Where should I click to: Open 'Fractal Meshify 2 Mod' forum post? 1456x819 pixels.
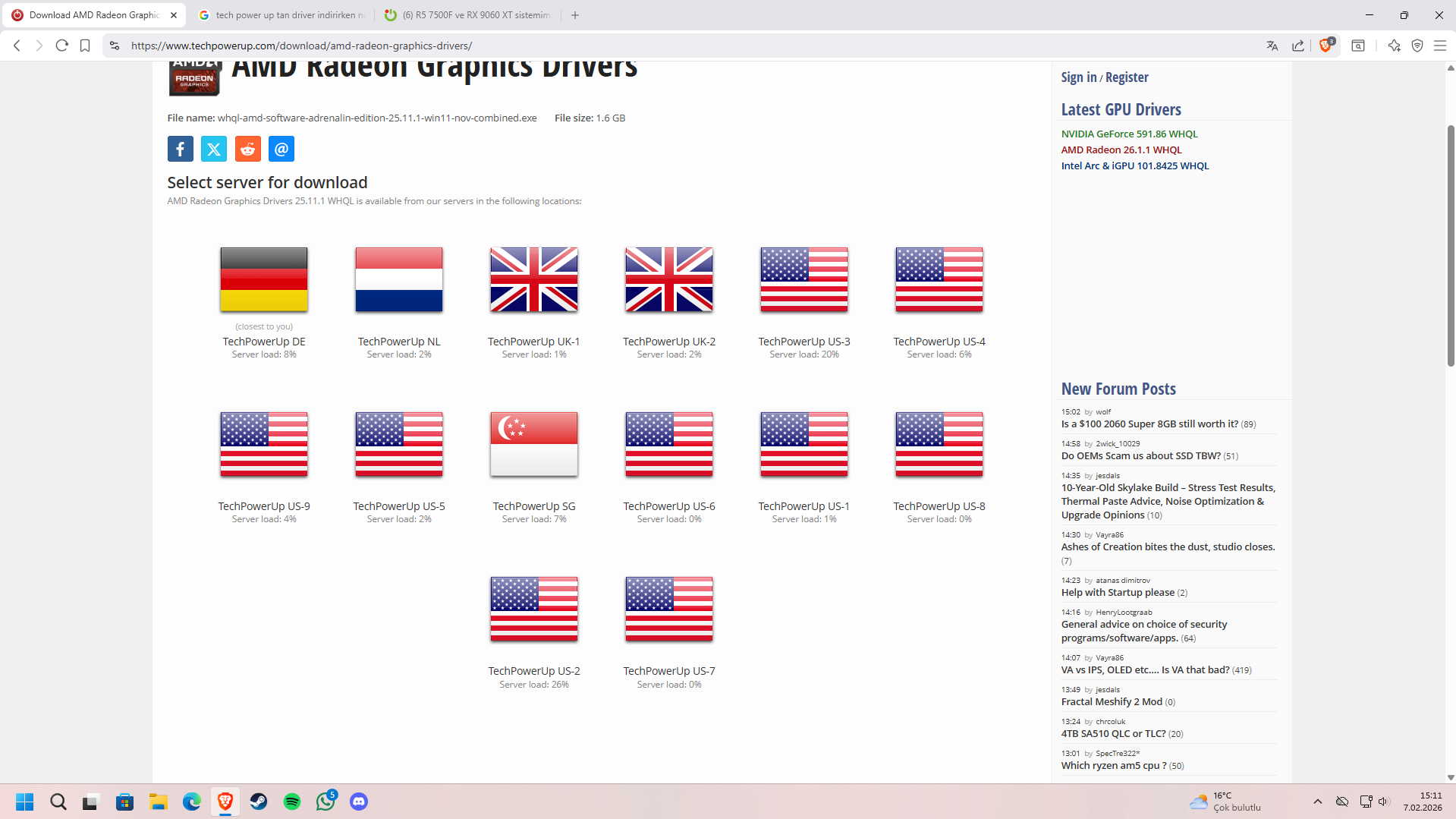(x=1112, y=702)
